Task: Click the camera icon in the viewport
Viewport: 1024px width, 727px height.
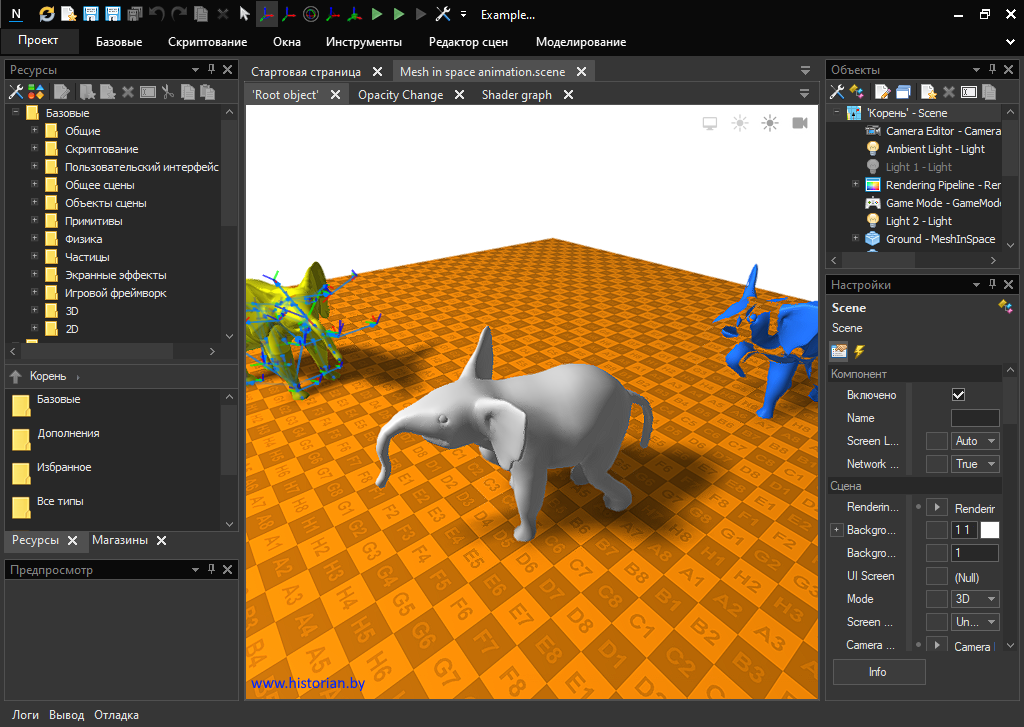Action: pyautogui.click(x=800, y=123)
